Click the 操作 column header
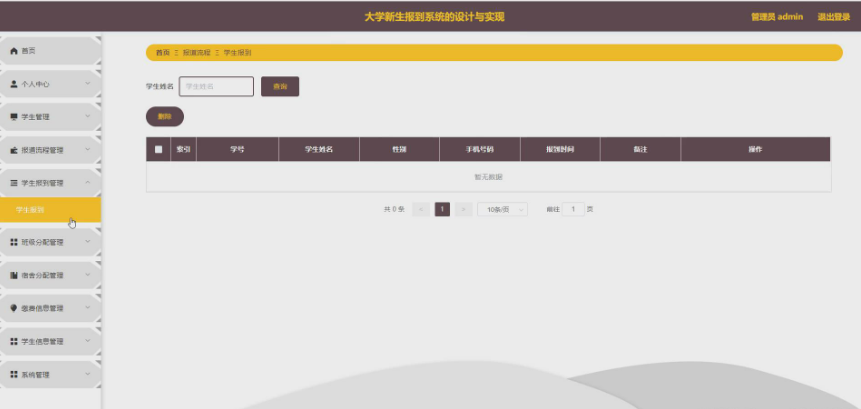This screenshot has height=409, width=861. tap(755, 149)
